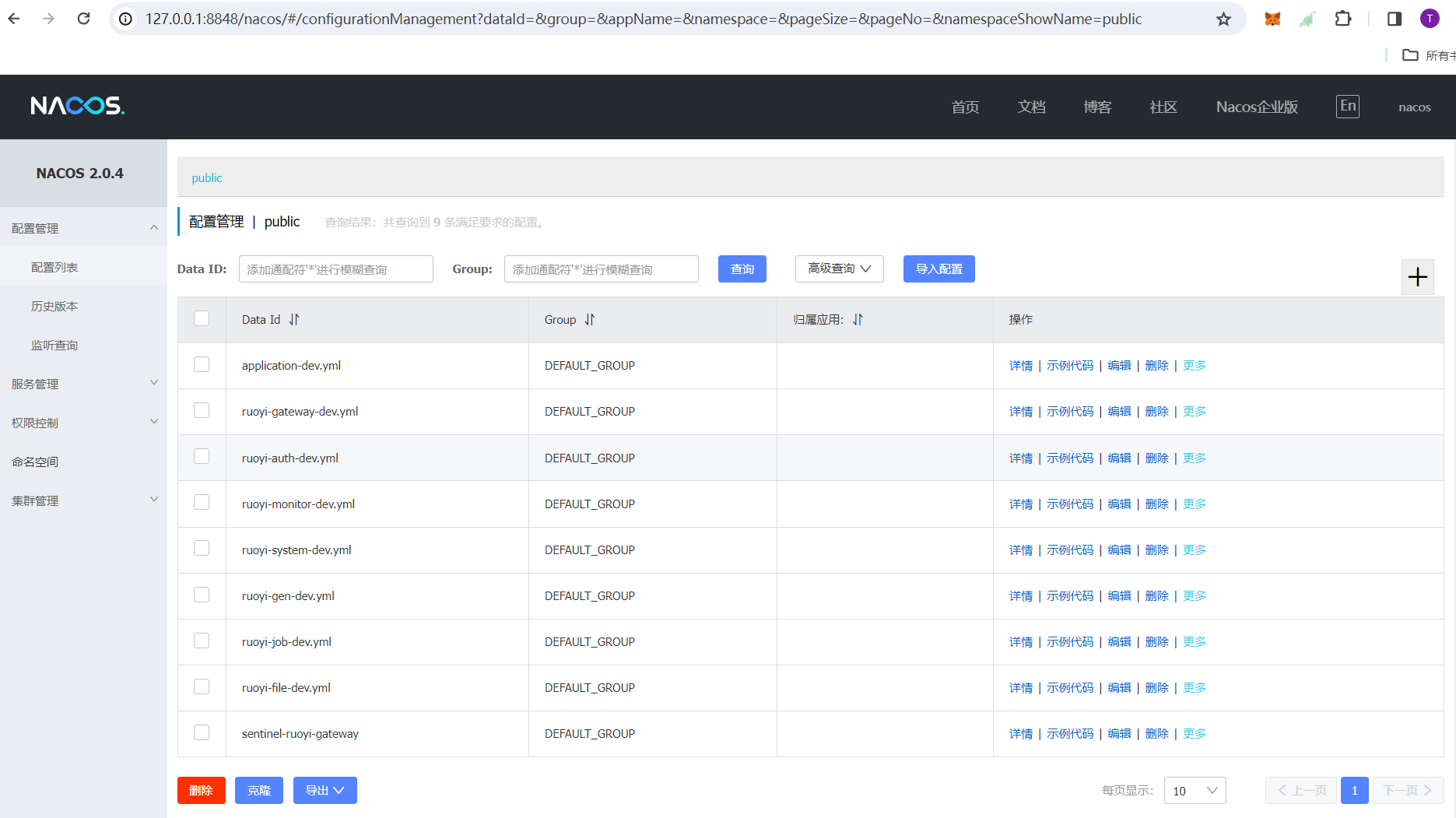Click the site information icon in address bar
This screenshot has width=1456, height=818.
[125, 19]
